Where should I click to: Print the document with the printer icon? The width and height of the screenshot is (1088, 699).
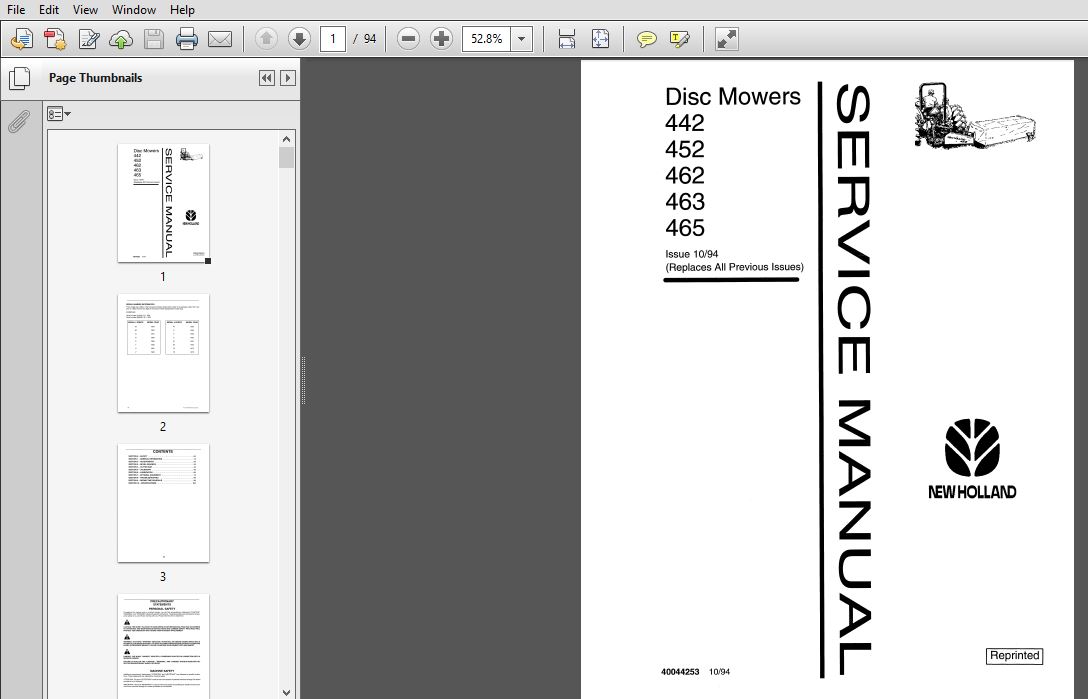pyautogui.click(x=187, y=39)
